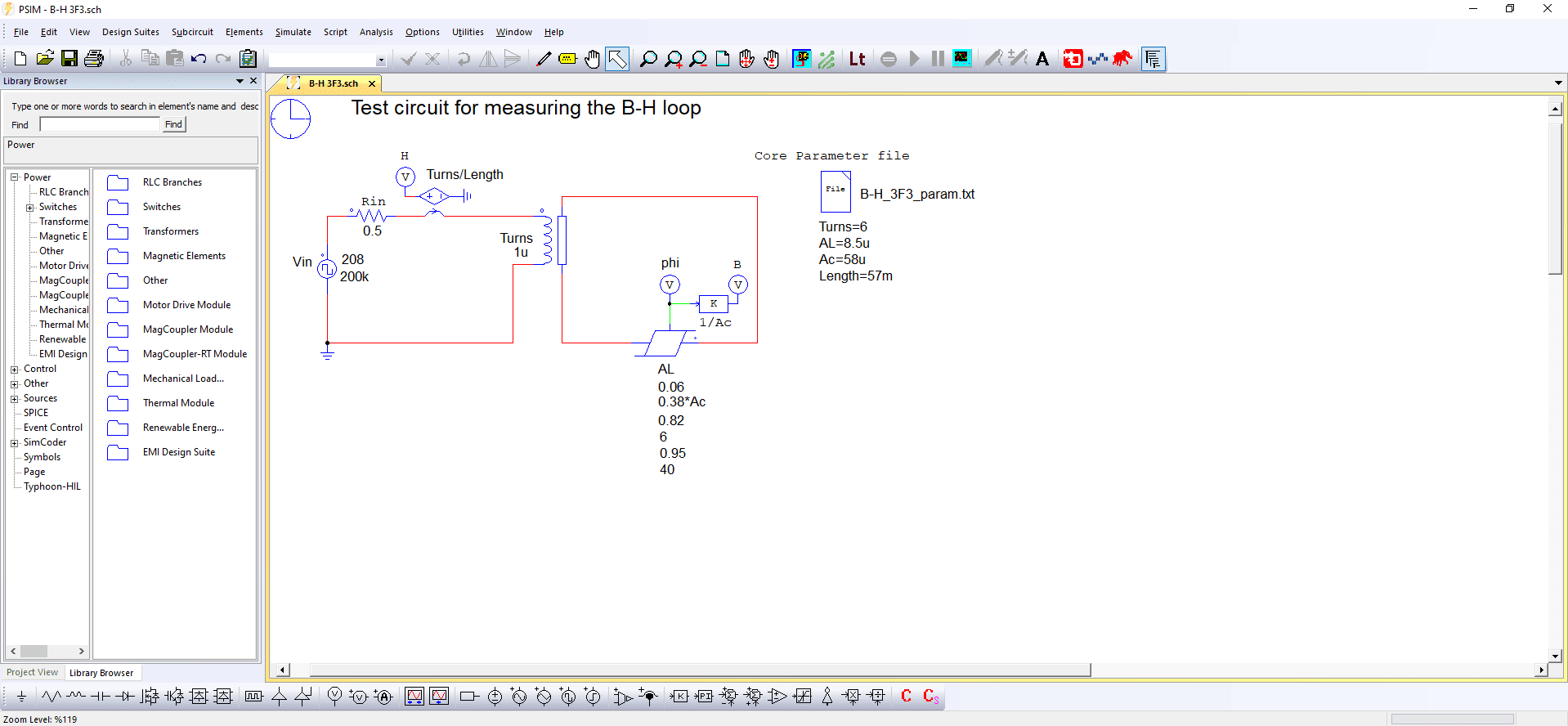Open the LTspice Lt tool
This screenshot has height=726, width=1568.
point(857,59)
